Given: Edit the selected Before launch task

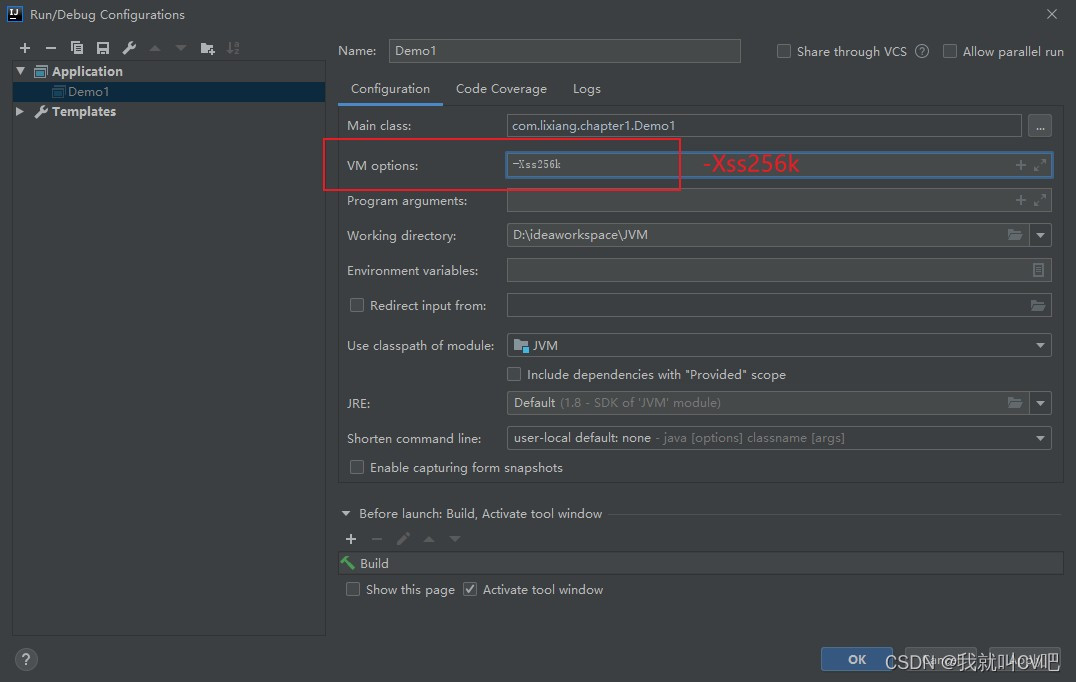Looking at the screenshot, I should click(403, 539).
